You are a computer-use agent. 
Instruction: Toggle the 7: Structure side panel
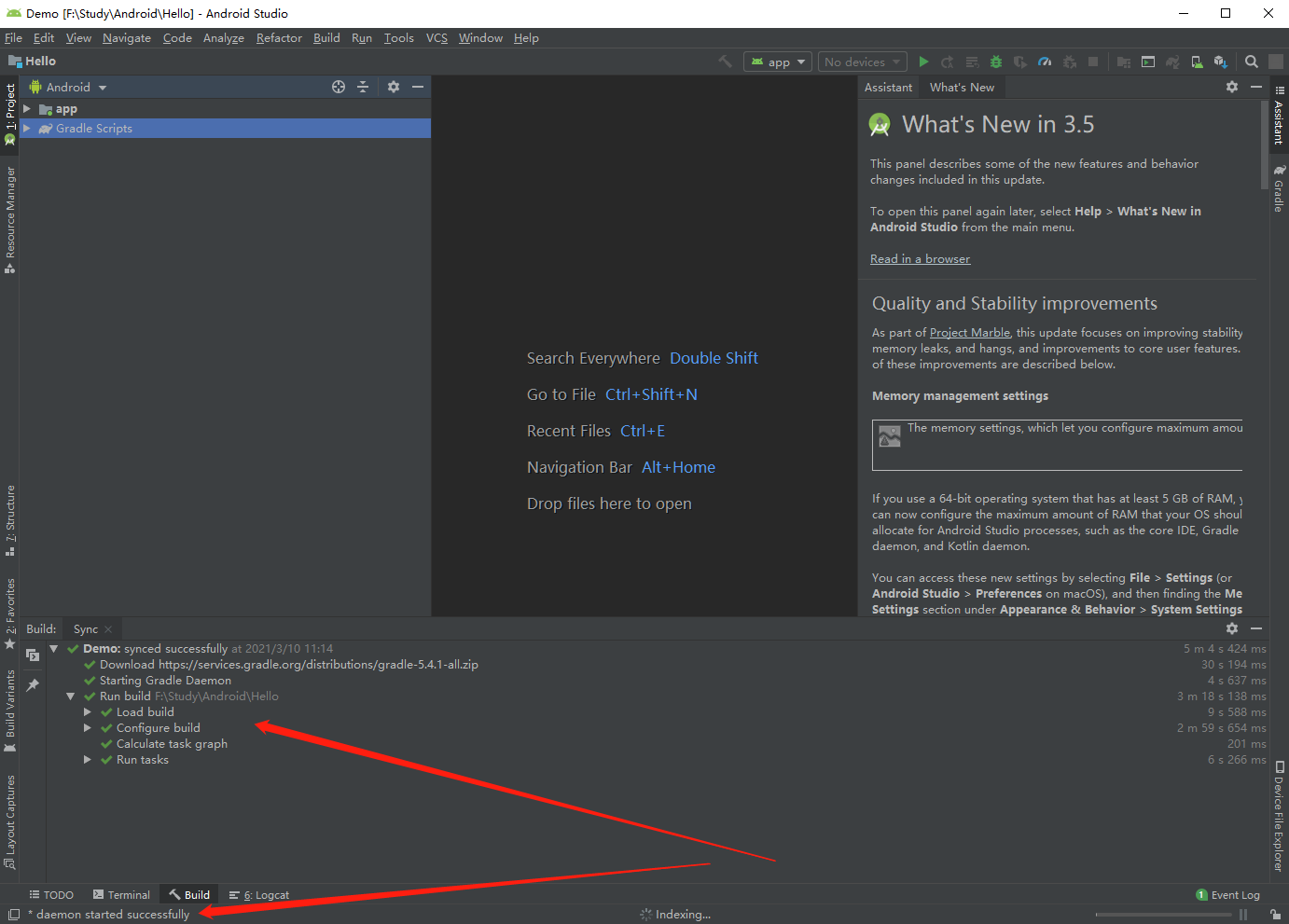[x=10, y=520]
